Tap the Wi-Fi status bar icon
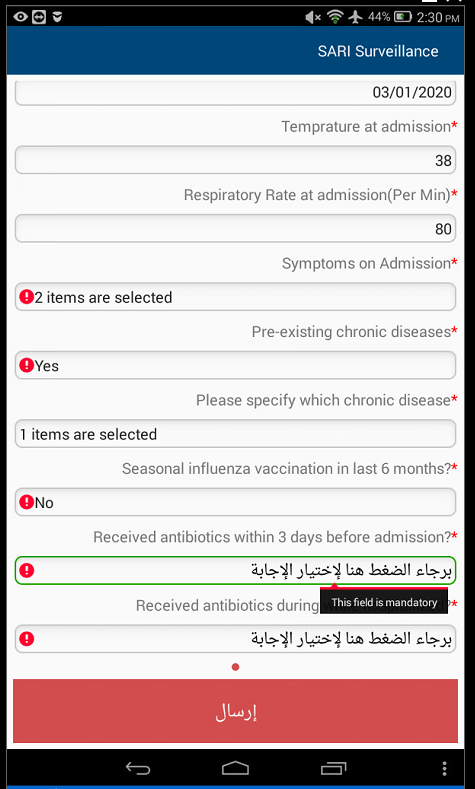 [334, 17]
